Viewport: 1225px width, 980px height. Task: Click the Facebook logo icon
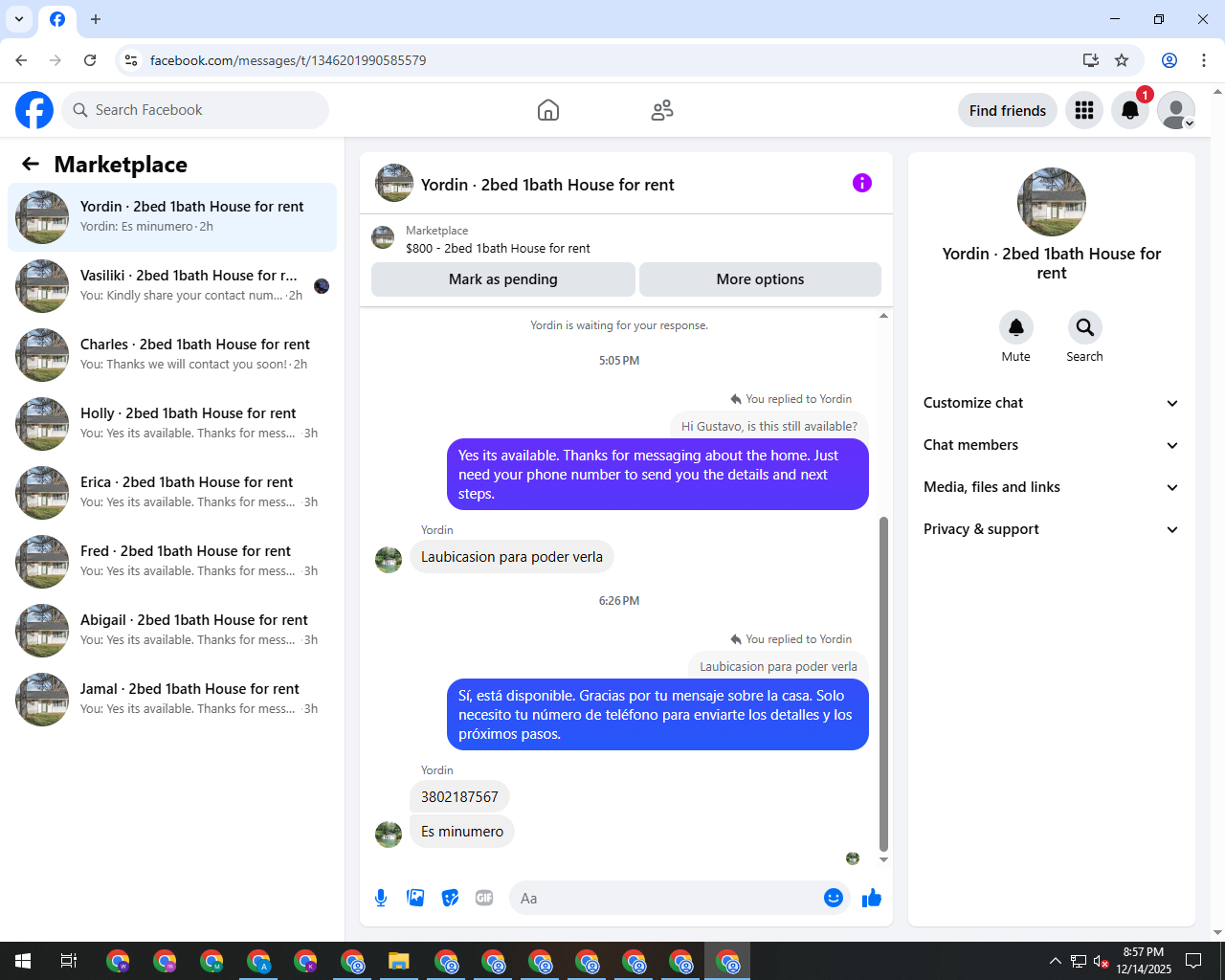tap(34, 110)
